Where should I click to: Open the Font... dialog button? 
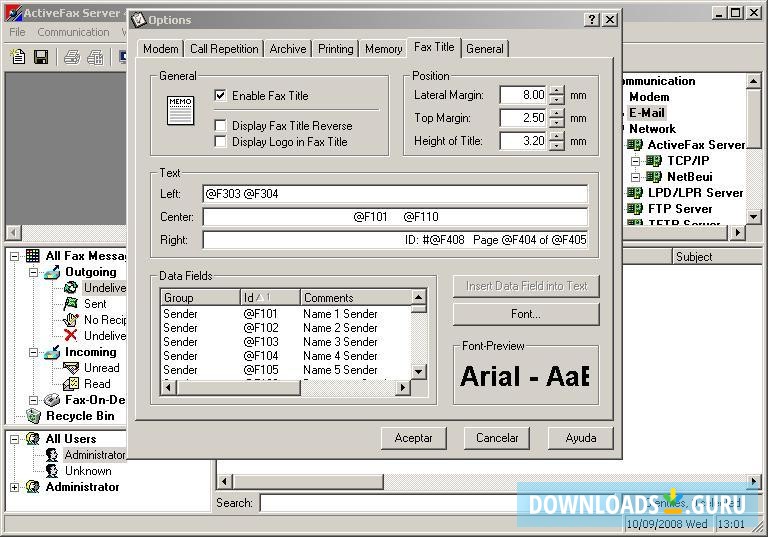point(526,314)
